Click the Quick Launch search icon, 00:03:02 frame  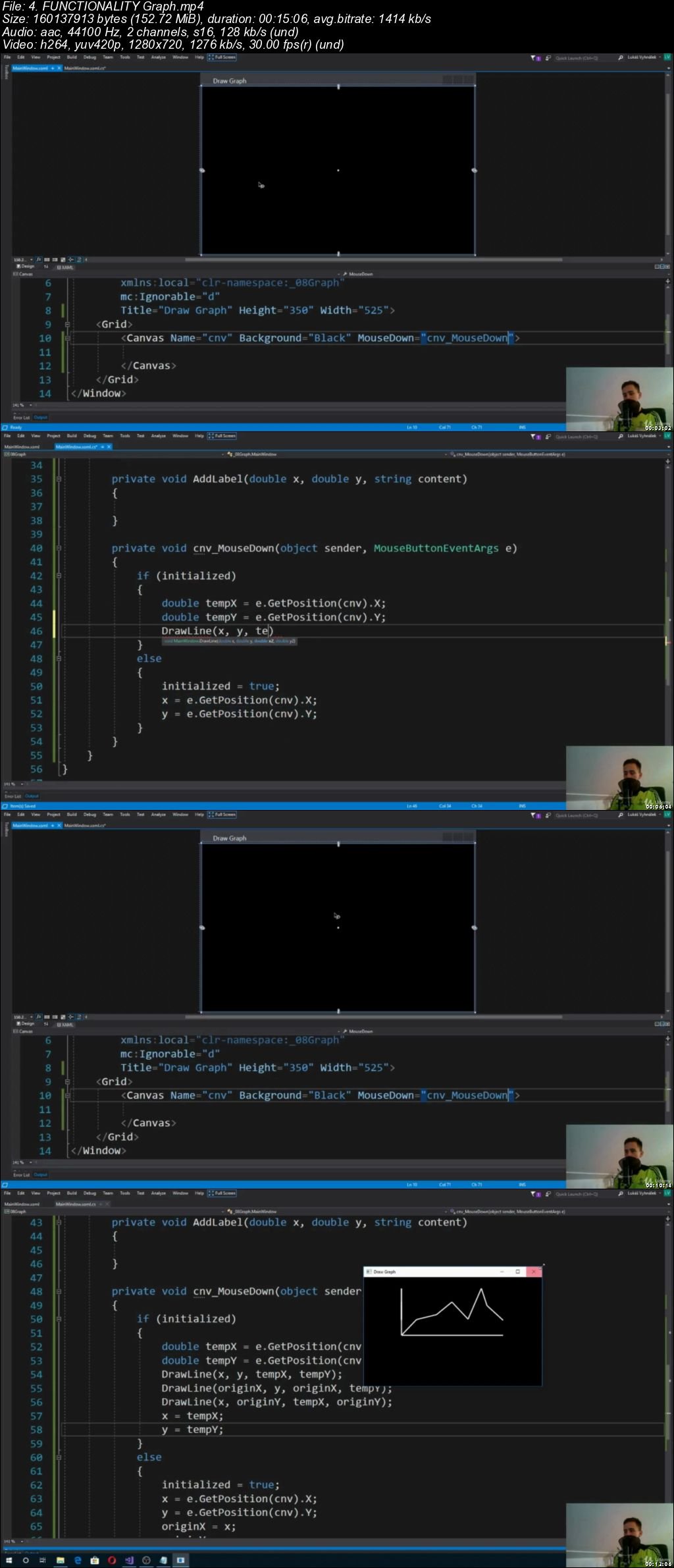(620, 58)
